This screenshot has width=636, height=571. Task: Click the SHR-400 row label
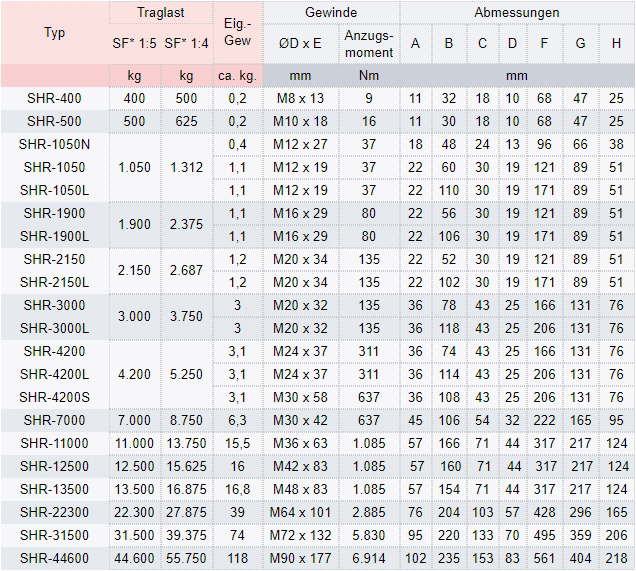coord(55,98)
